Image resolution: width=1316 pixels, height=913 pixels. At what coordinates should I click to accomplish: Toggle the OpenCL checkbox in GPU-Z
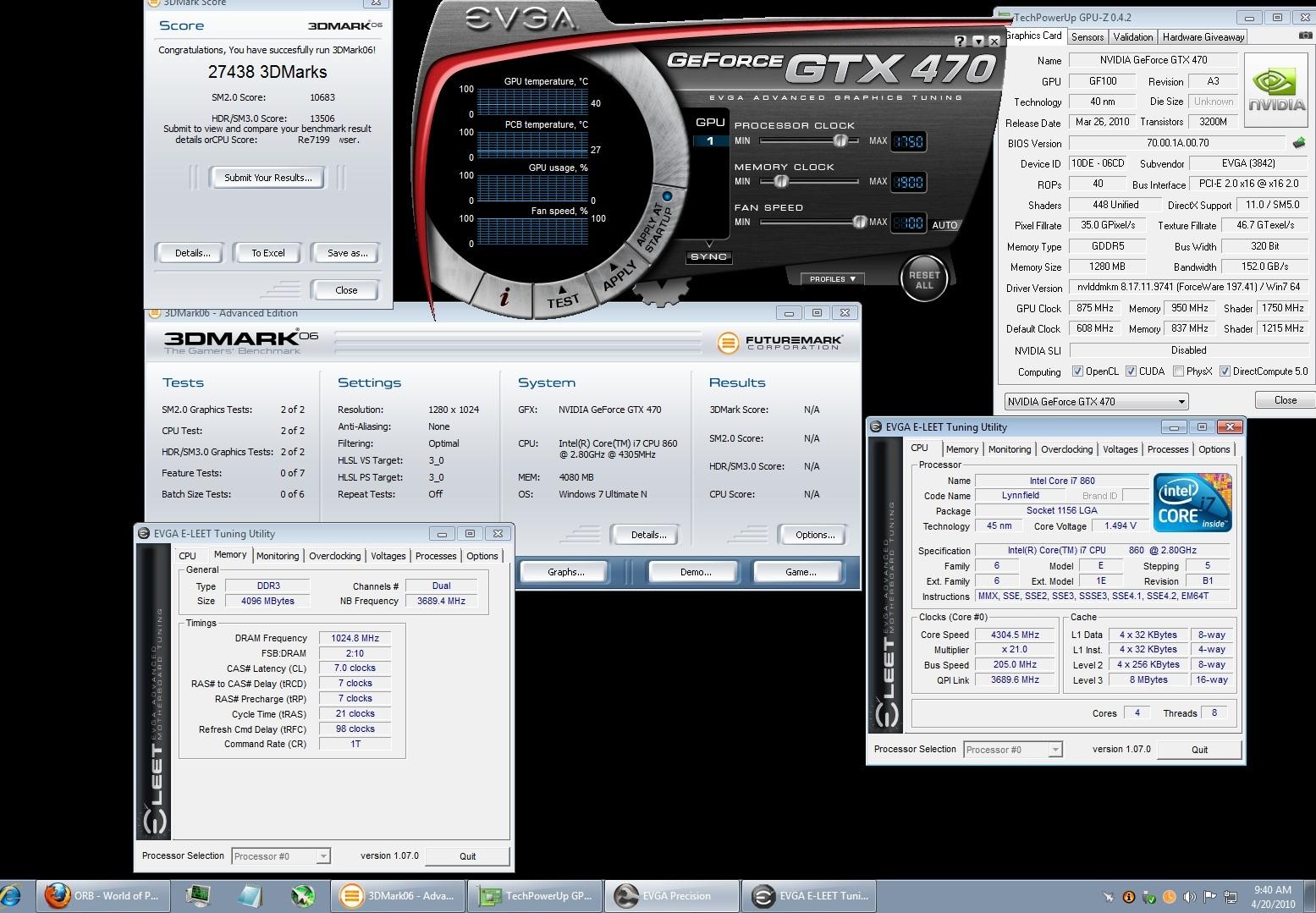pyautogui.click(x=1077, y=371)
